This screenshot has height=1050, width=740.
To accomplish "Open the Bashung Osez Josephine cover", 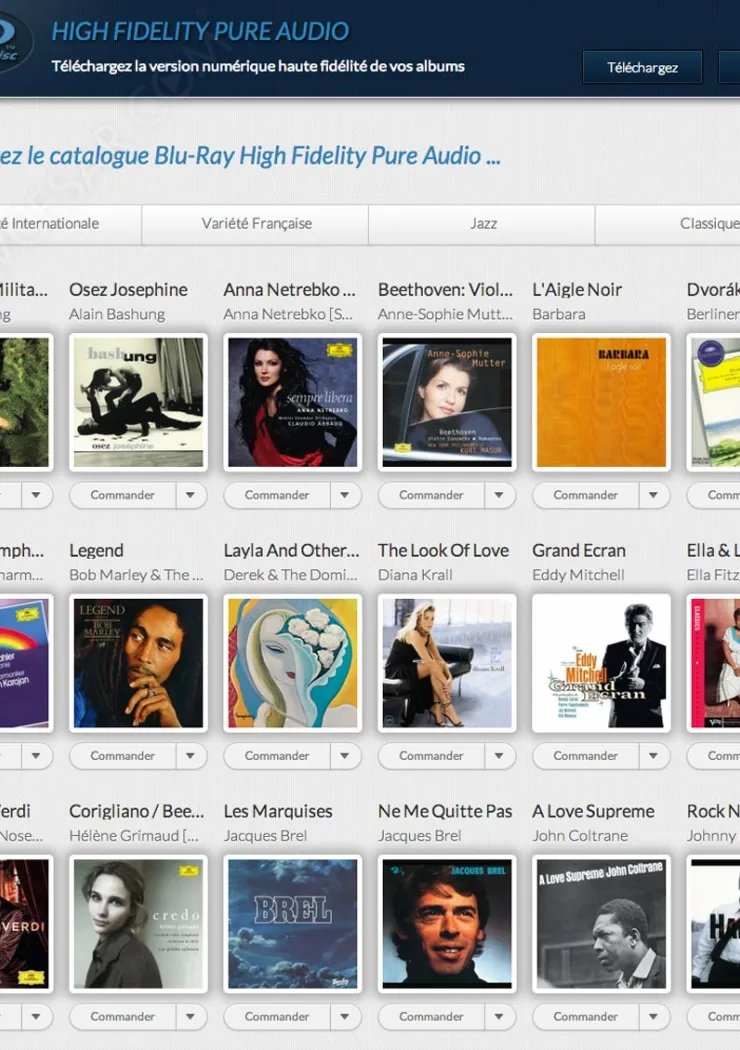I will coord(139,402).
